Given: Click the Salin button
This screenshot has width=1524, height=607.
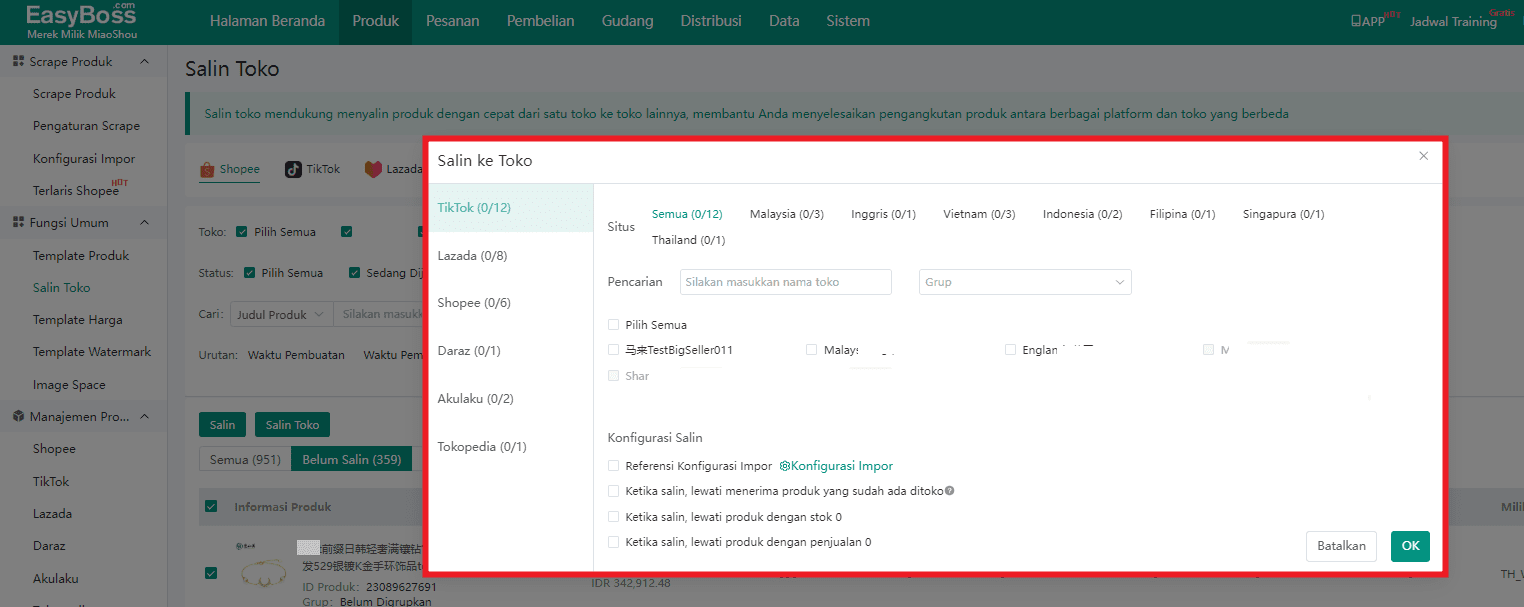Looking at the screenshot, I should tap(222, 425).
